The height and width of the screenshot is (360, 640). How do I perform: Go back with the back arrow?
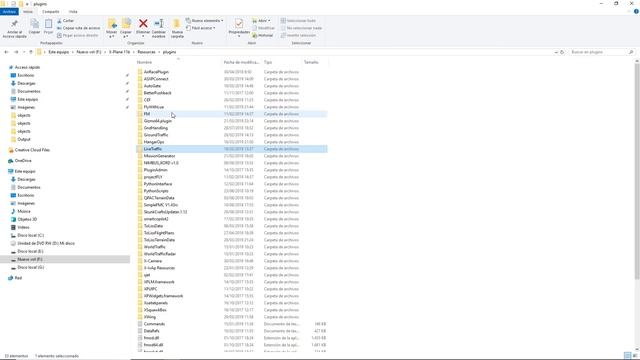tap(6, 52)
